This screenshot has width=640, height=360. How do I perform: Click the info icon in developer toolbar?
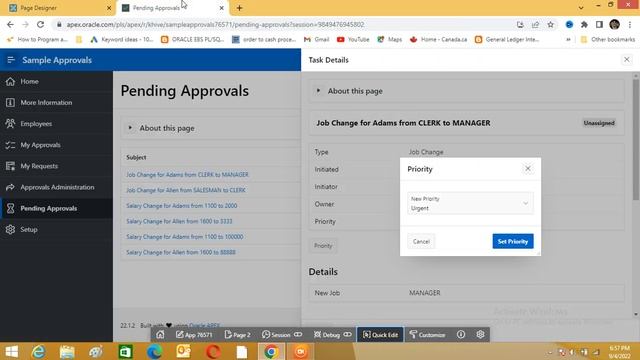(x=461, y=335)
